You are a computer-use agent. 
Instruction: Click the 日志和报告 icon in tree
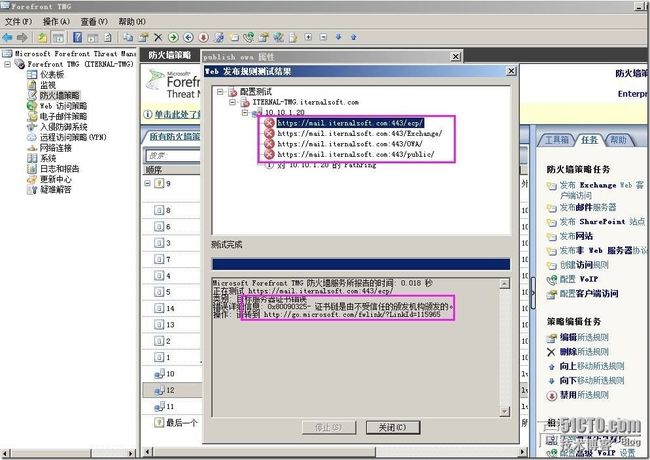click(32, 169)
